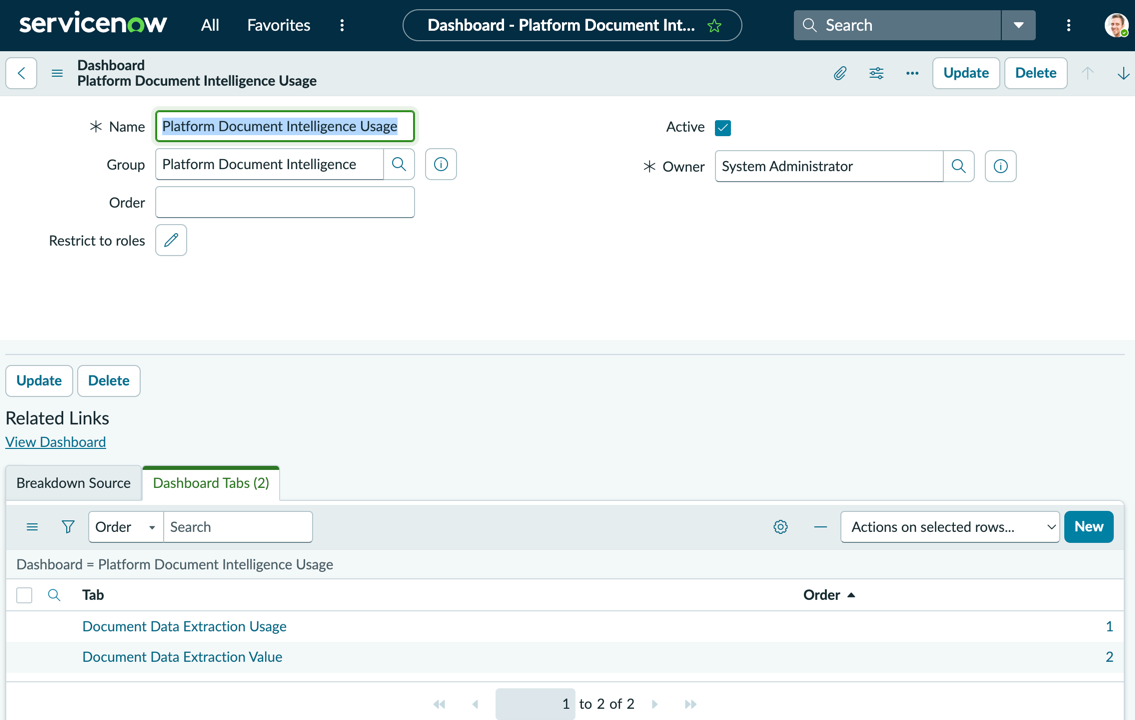Go to previous list page arrow

pyautogui.click(x=476, y=704)
